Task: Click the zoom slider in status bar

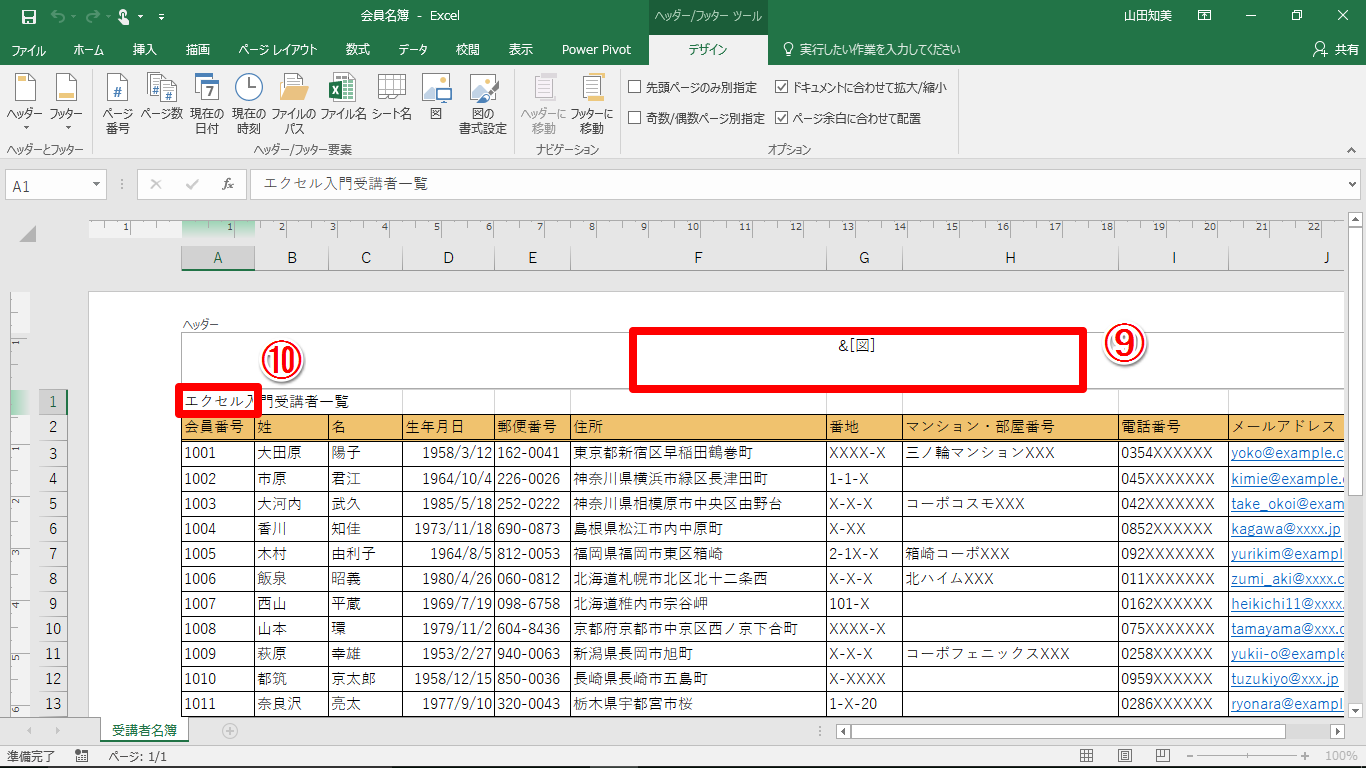Action: 1249,756
